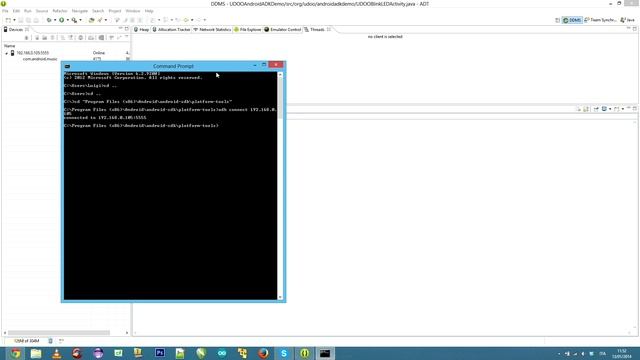The image size is (640, 360).
Task: Open the Run menu
Action: click(x=27, y=11)
